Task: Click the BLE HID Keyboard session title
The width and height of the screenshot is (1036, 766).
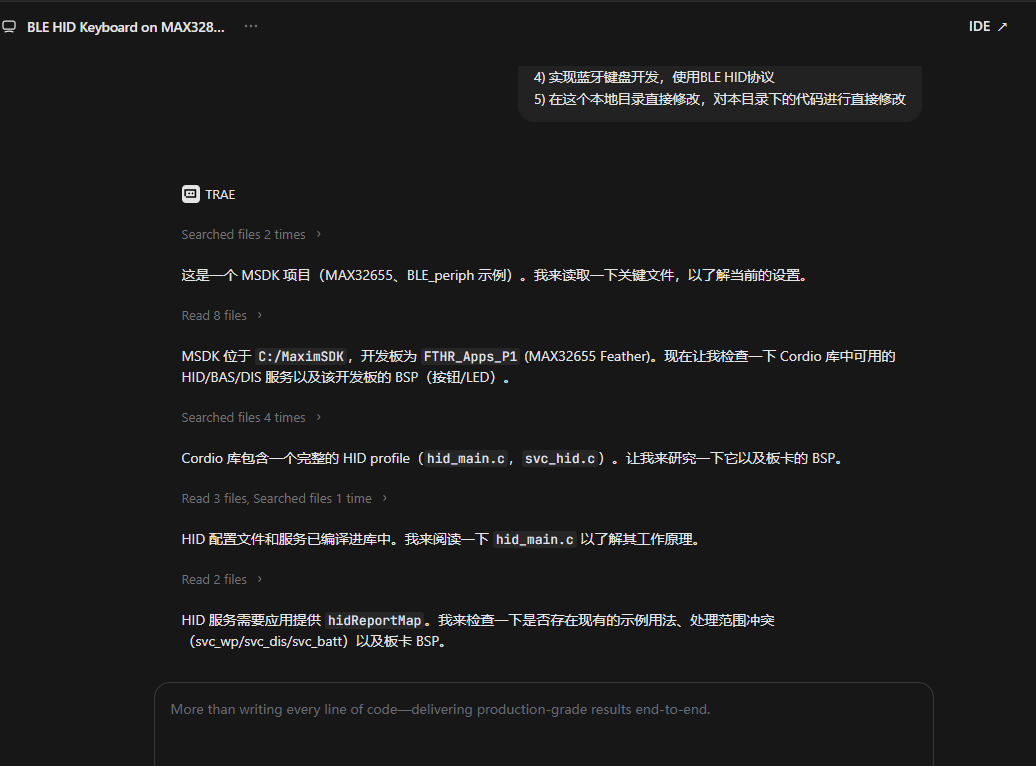Action: 126,27
